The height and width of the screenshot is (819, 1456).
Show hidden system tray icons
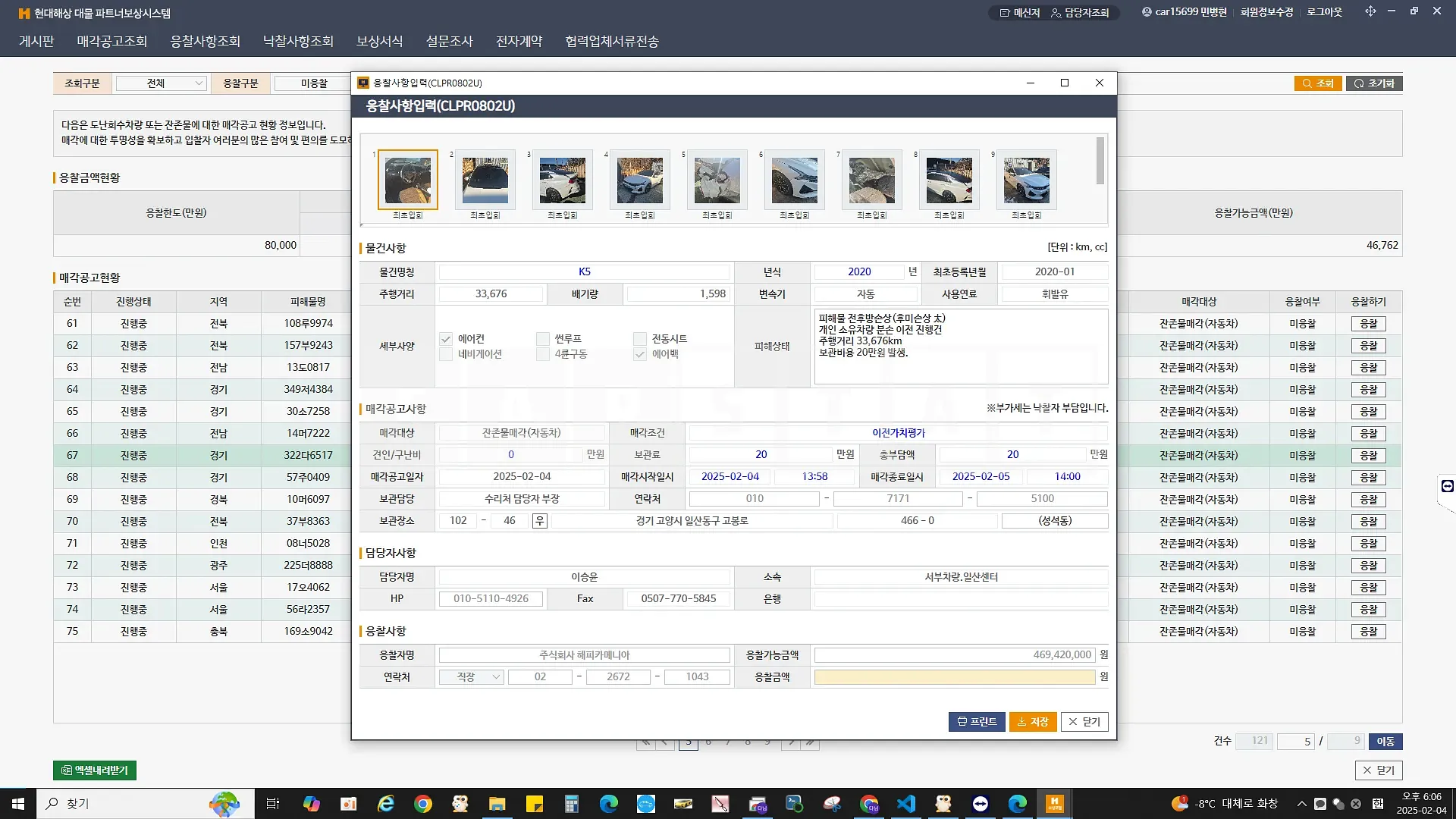tap(1301, 804)
